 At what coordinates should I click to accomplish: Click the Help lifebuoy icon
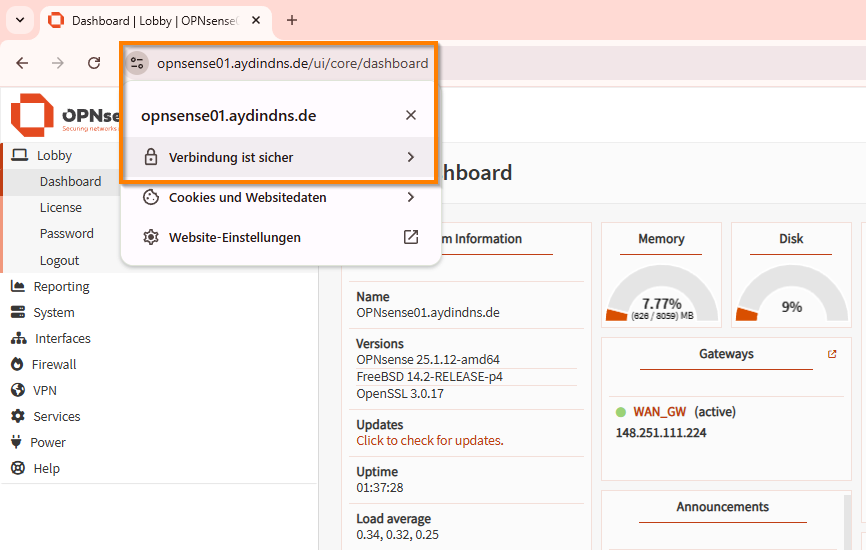pos(18,468)
